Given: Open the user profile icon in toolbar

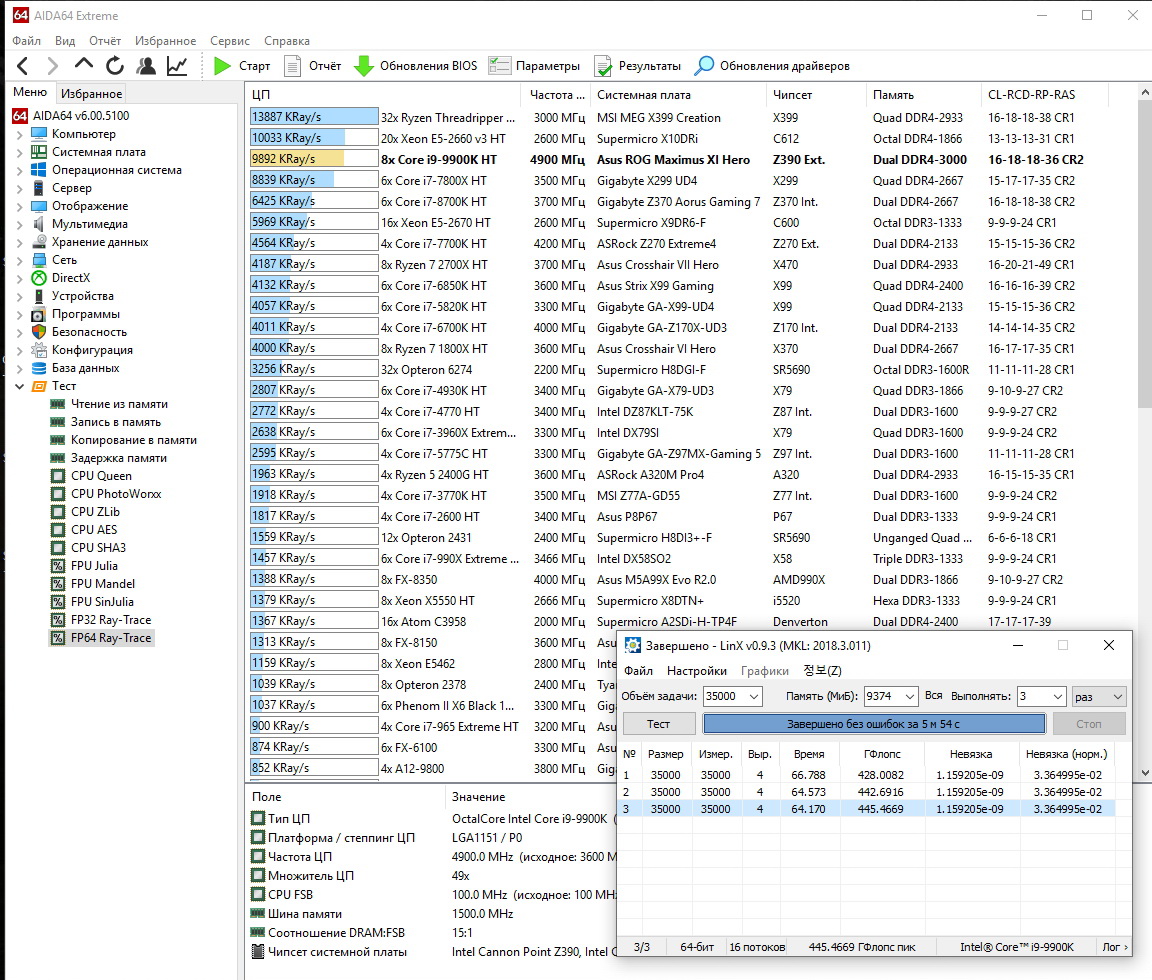Looking at the screenshot, I should tap(146, 66).
